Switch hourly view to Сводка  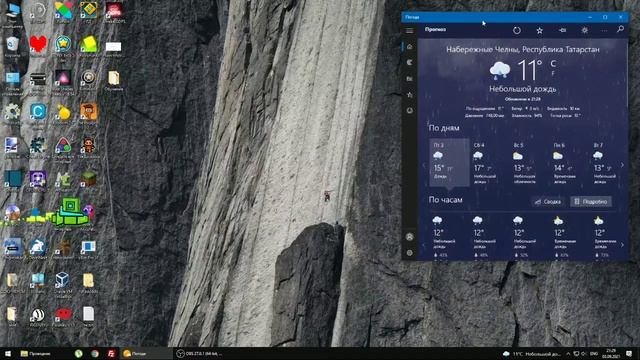548,202
